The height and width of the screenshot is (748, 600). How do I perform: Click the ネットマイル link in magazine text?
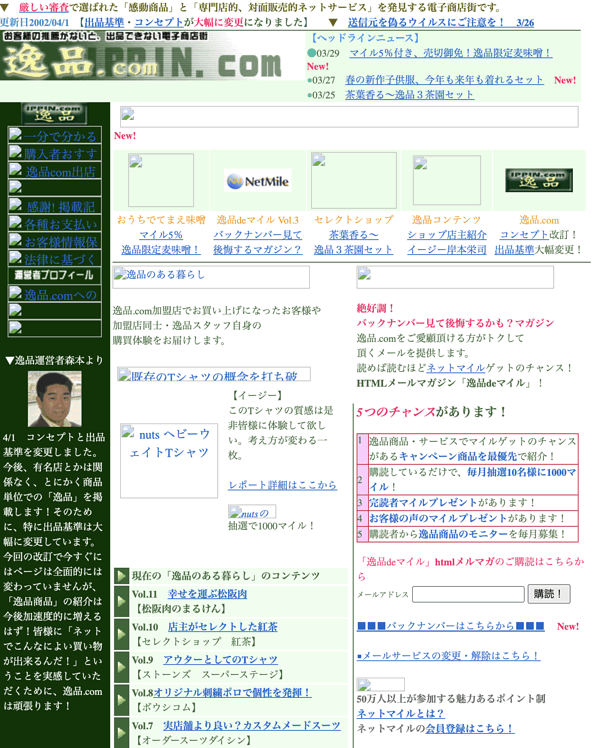pyautogui.click(x=456, y=368)
